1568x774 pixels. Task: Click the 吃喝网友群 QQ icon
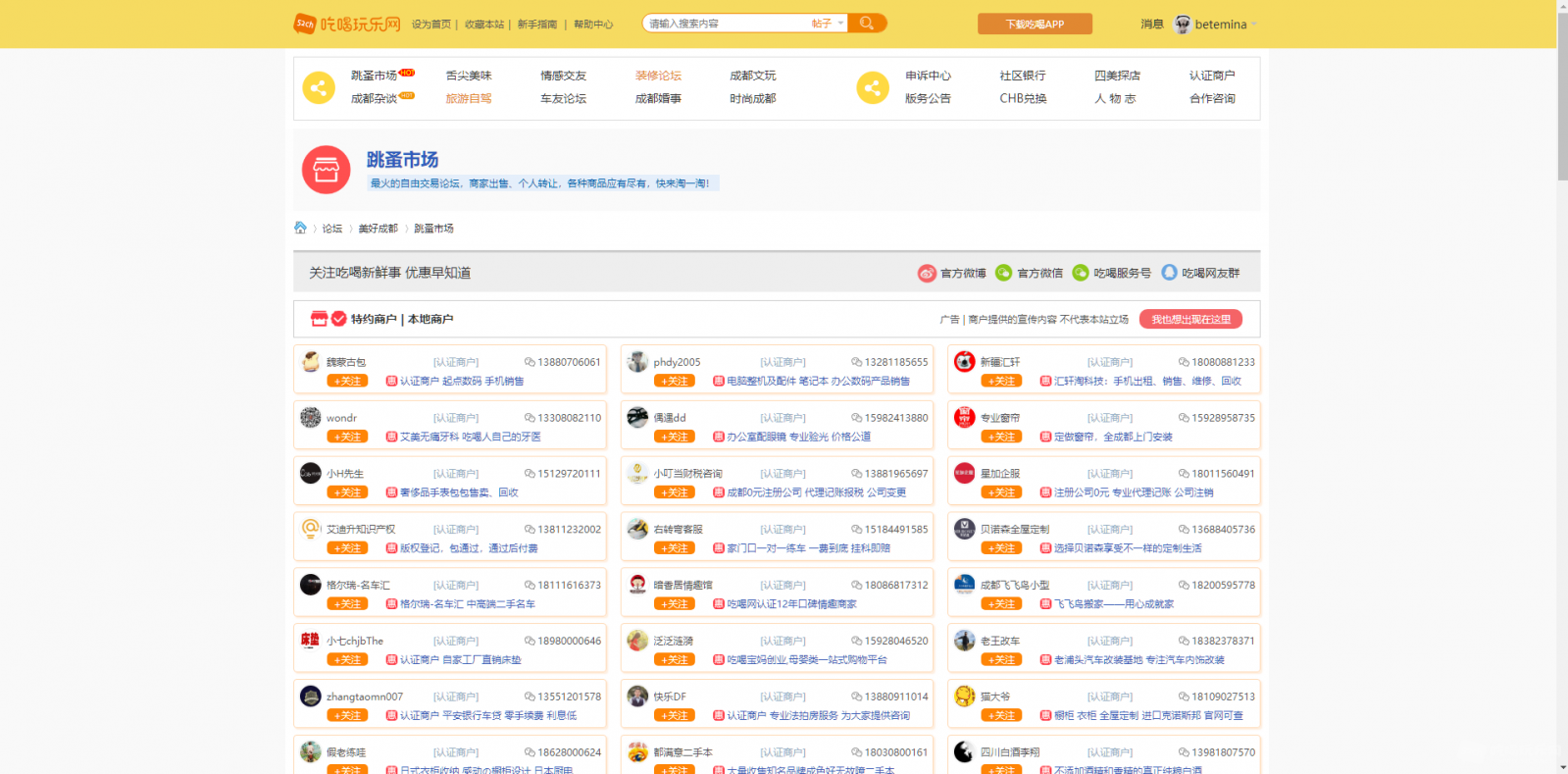(1169, 273)
